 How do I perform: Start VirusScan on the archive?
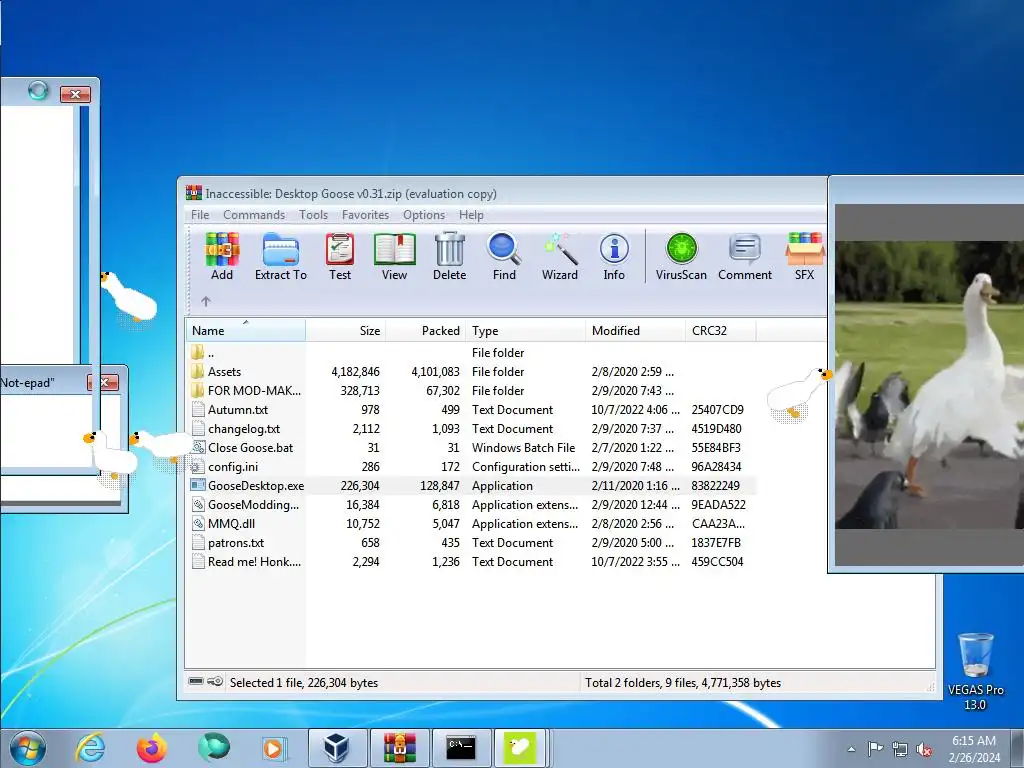click(x=681, y=256)
